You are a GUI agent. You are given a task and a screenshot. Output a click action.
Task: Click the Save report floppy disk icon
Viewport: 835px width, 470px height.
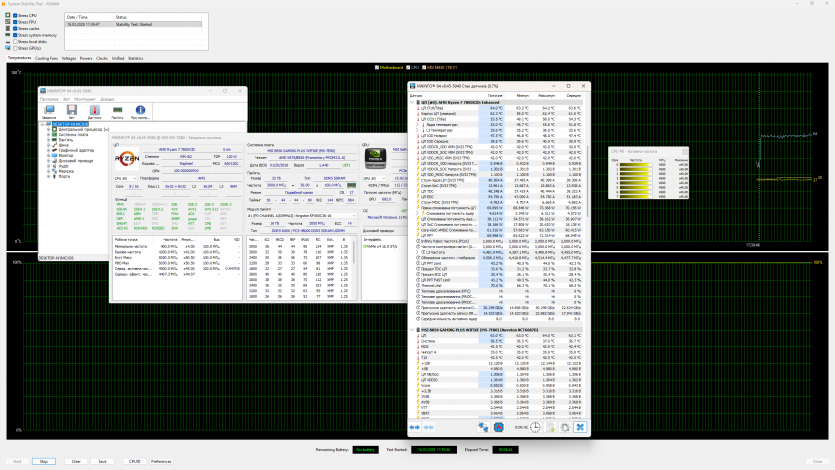click(x=70, y=108)
